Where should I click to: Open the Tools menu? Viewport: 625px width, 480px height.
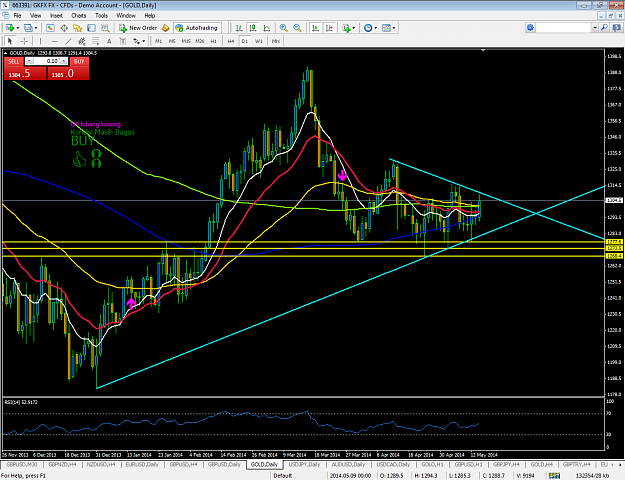(x=101, y=16)
